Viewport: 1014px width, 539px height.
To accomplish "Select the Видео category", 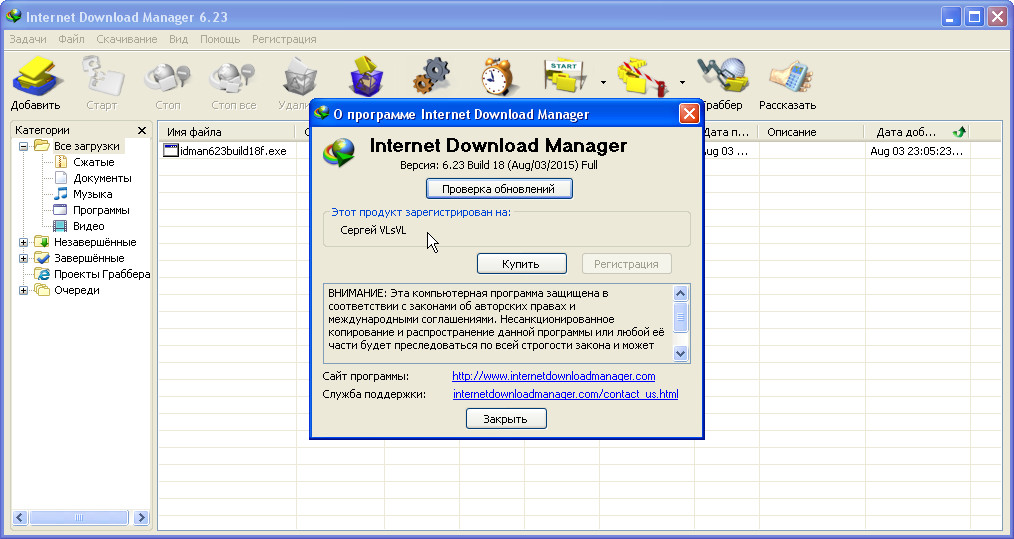I will click(88, 226).
